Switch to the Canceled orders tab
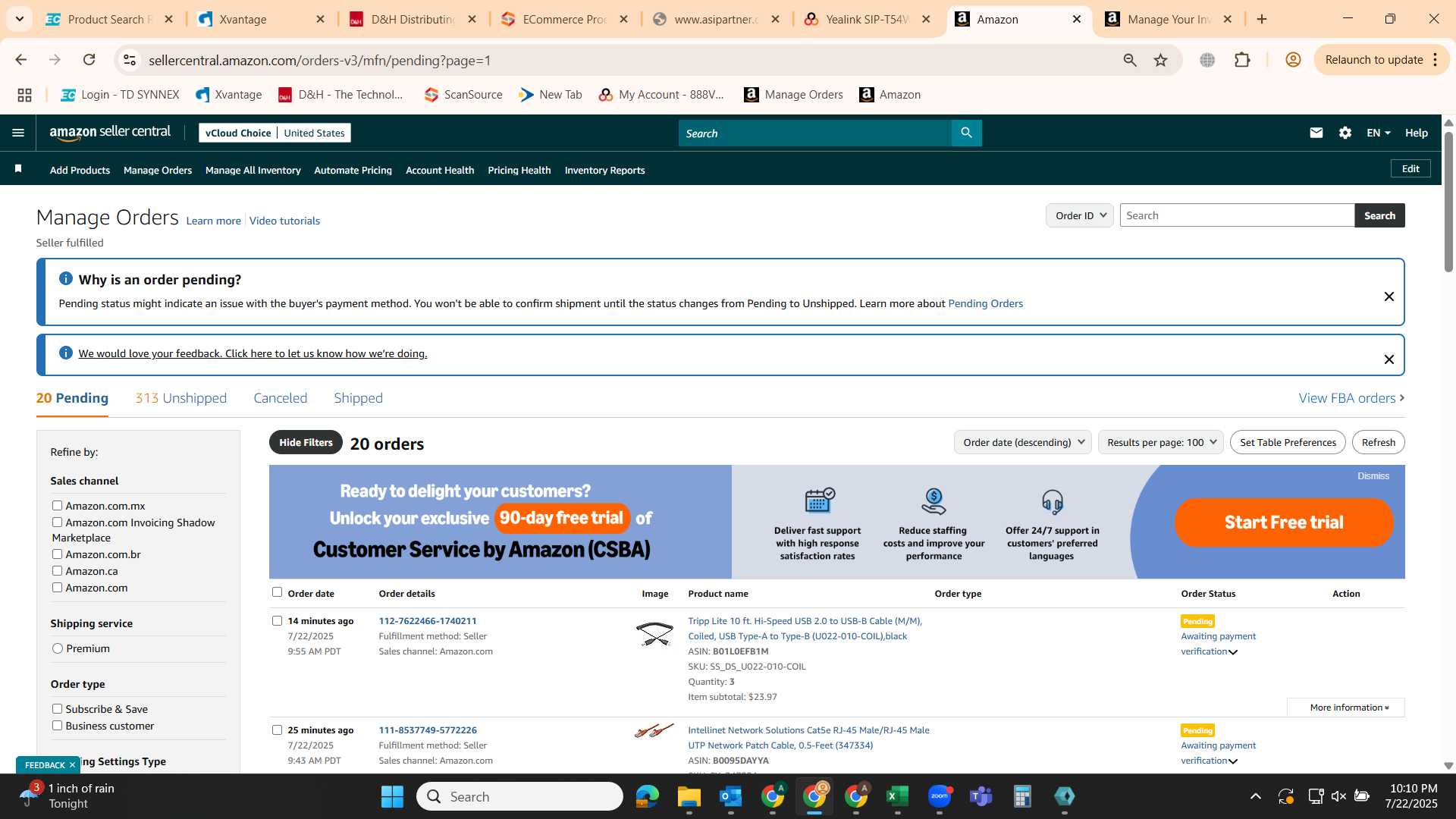The image size is (1456, 819). coord(280,398)
